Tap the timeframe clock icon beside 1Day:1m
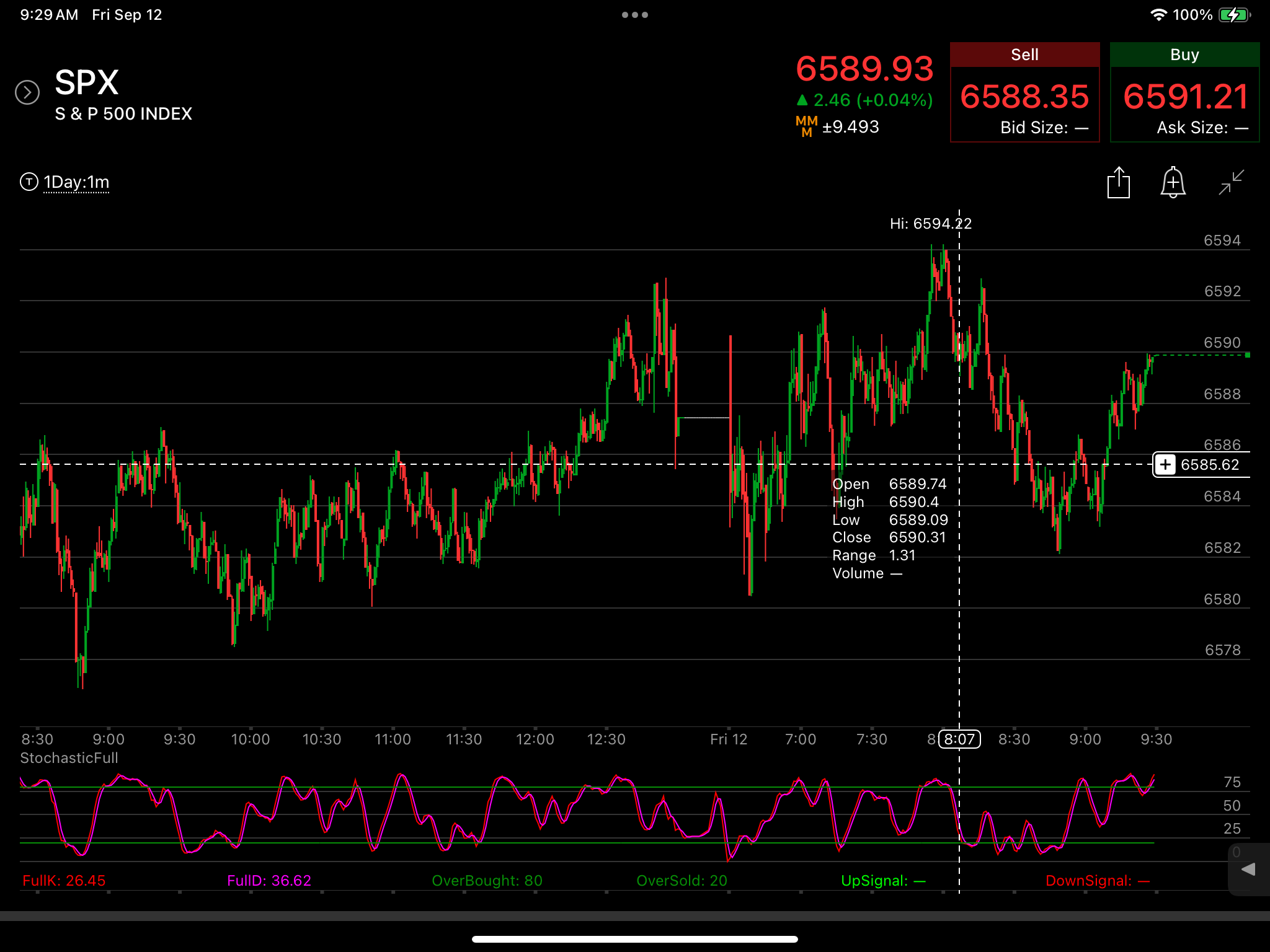This screenshot has height=952, width=1270. pos(29,182)
